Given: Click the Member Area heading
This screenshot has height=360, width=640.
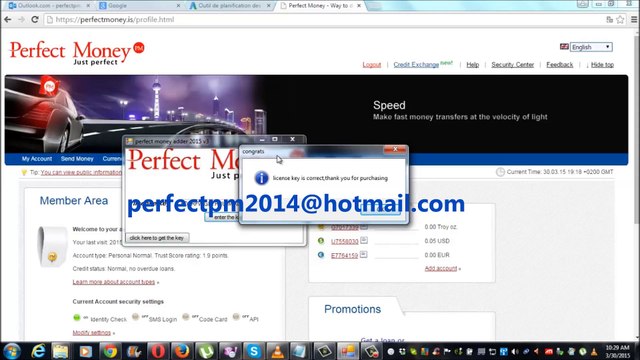Looking at the screenshot, I should click(x=73, y=200).
